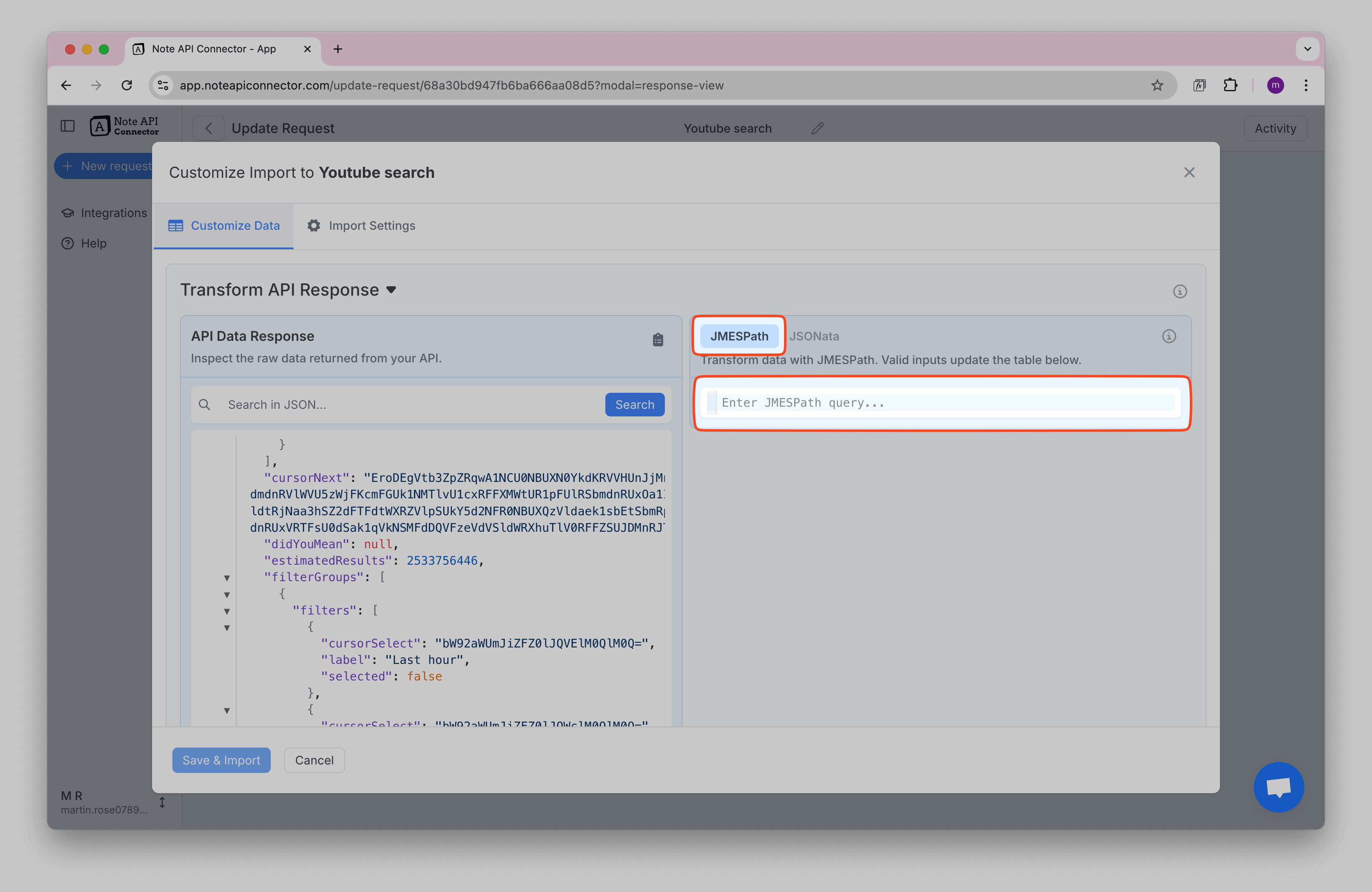Click the Enter JMESPath query input field
Viewport: 1372px width, 892px height.
[x=942, y=403]
